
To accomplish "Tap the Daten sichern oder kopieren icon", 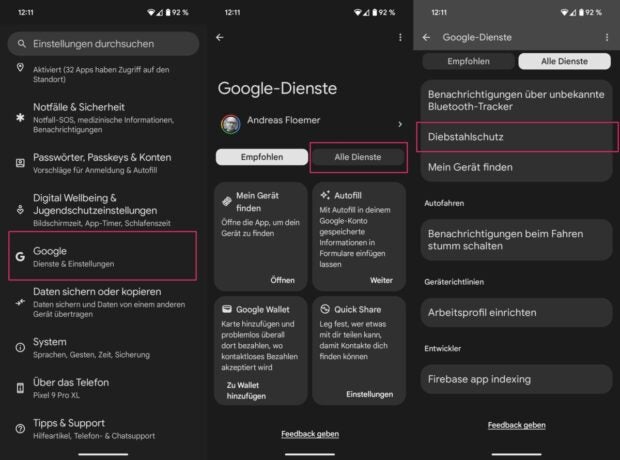I will (20, 303).
